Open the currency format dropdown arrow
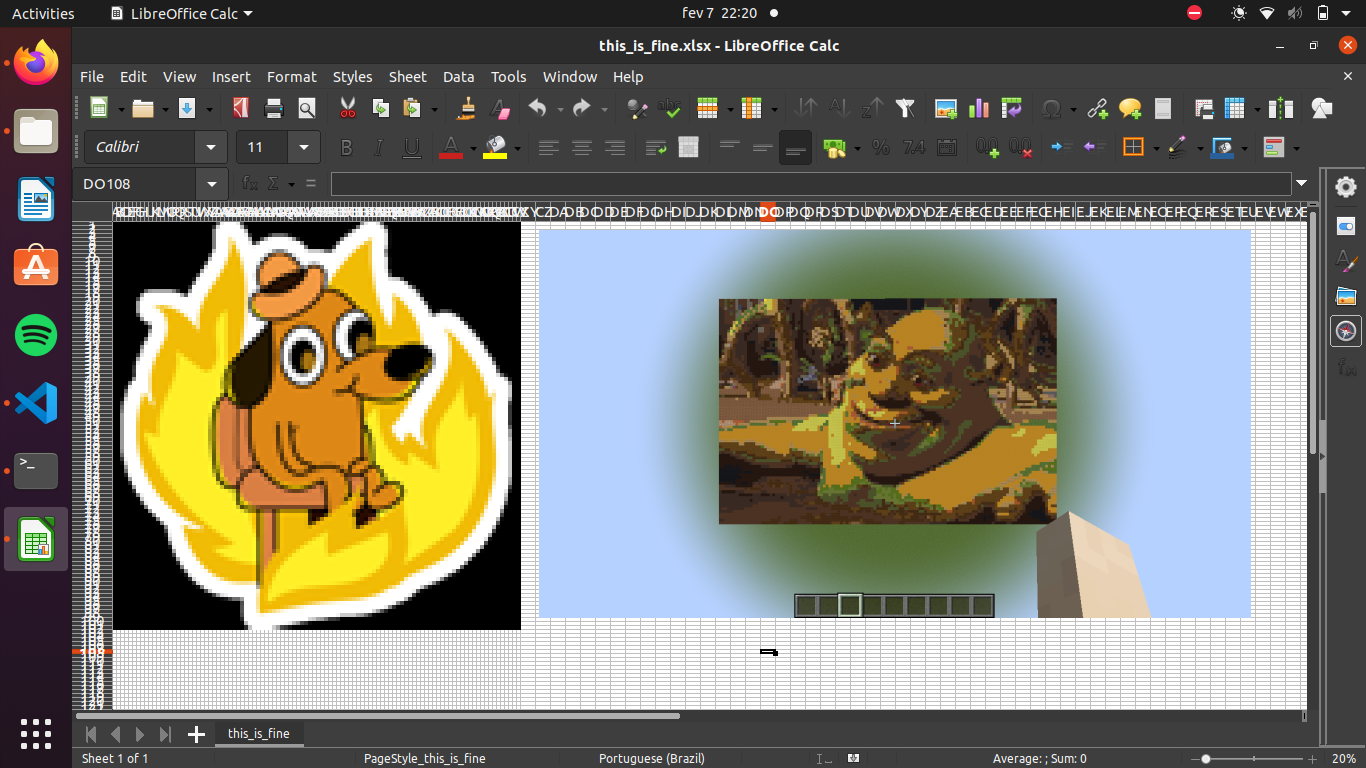This screenshot has width=1366, height=768. [x=857, y=147]
